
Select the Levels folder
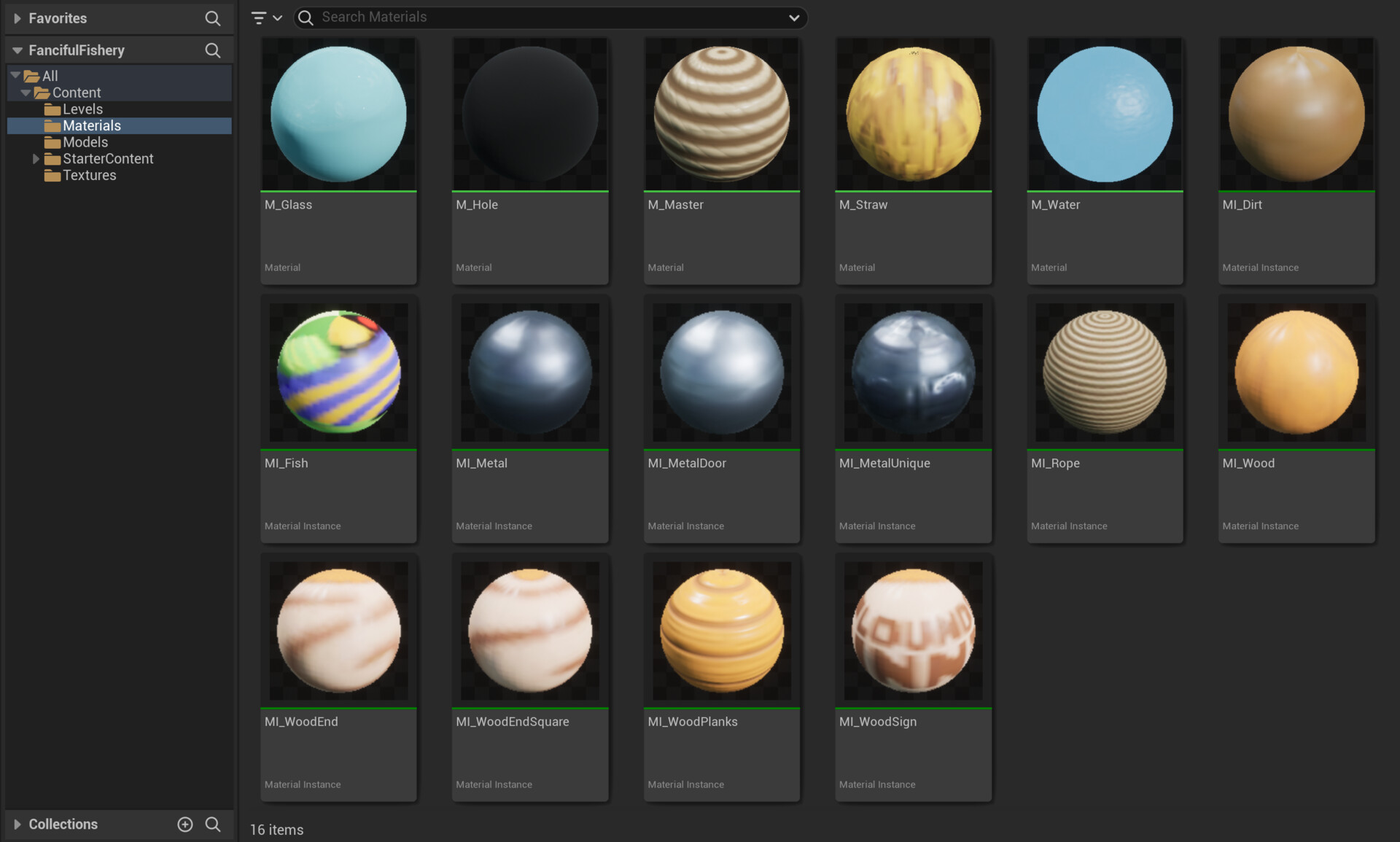tap(82, 109)
